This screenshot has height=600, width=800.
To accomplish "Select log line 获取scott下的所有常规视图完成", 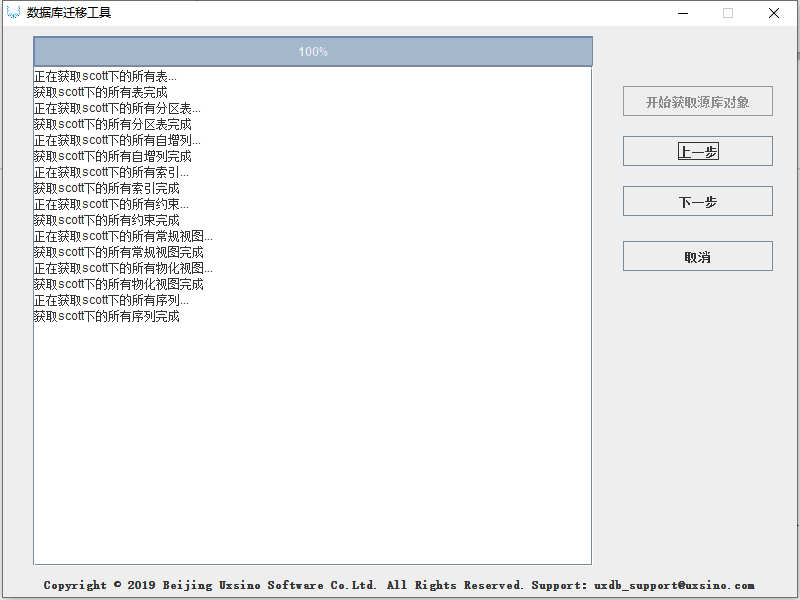I will pyautogui.click(x=119, y=252).
